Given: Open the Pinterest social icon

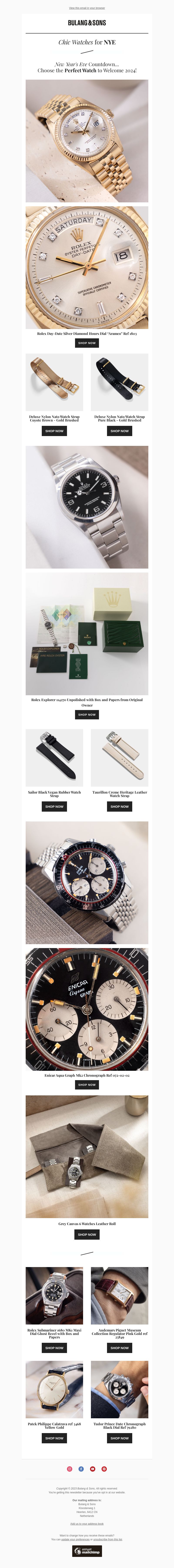Looking at the screenshot, I should tap(104, 1469).
